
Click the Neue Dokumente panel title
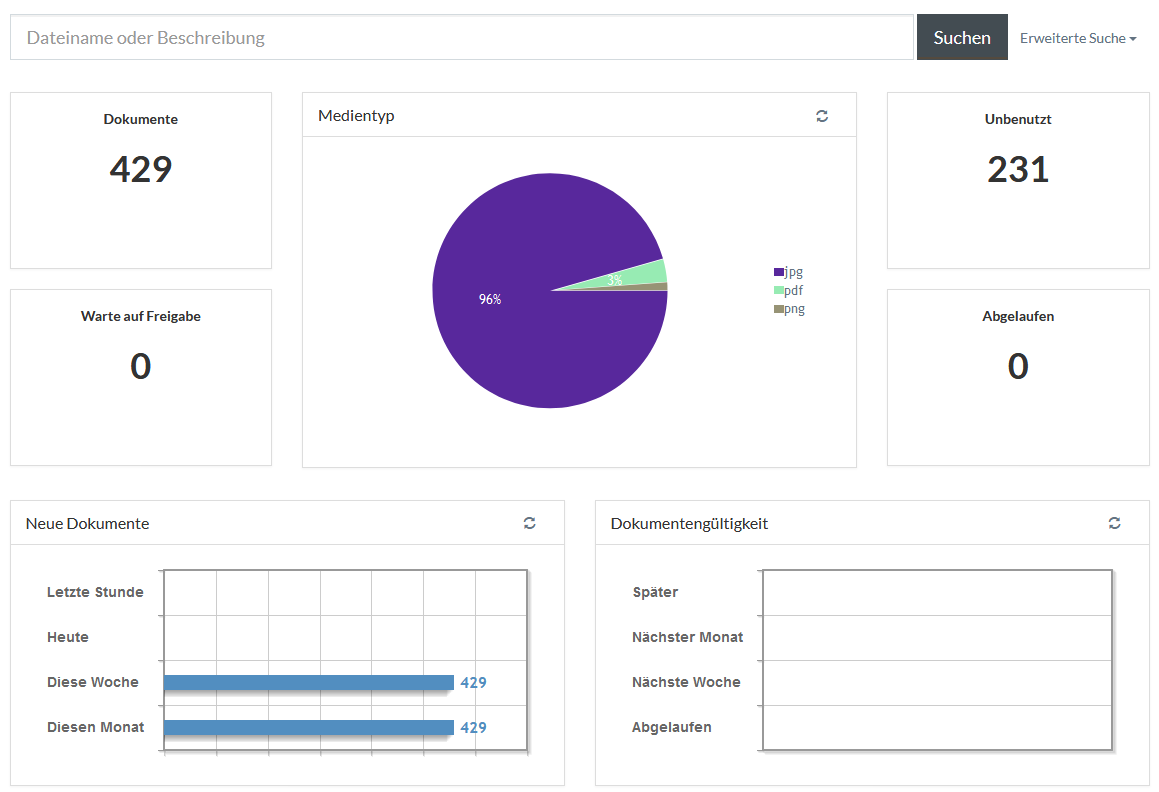[x=87, y=524]
